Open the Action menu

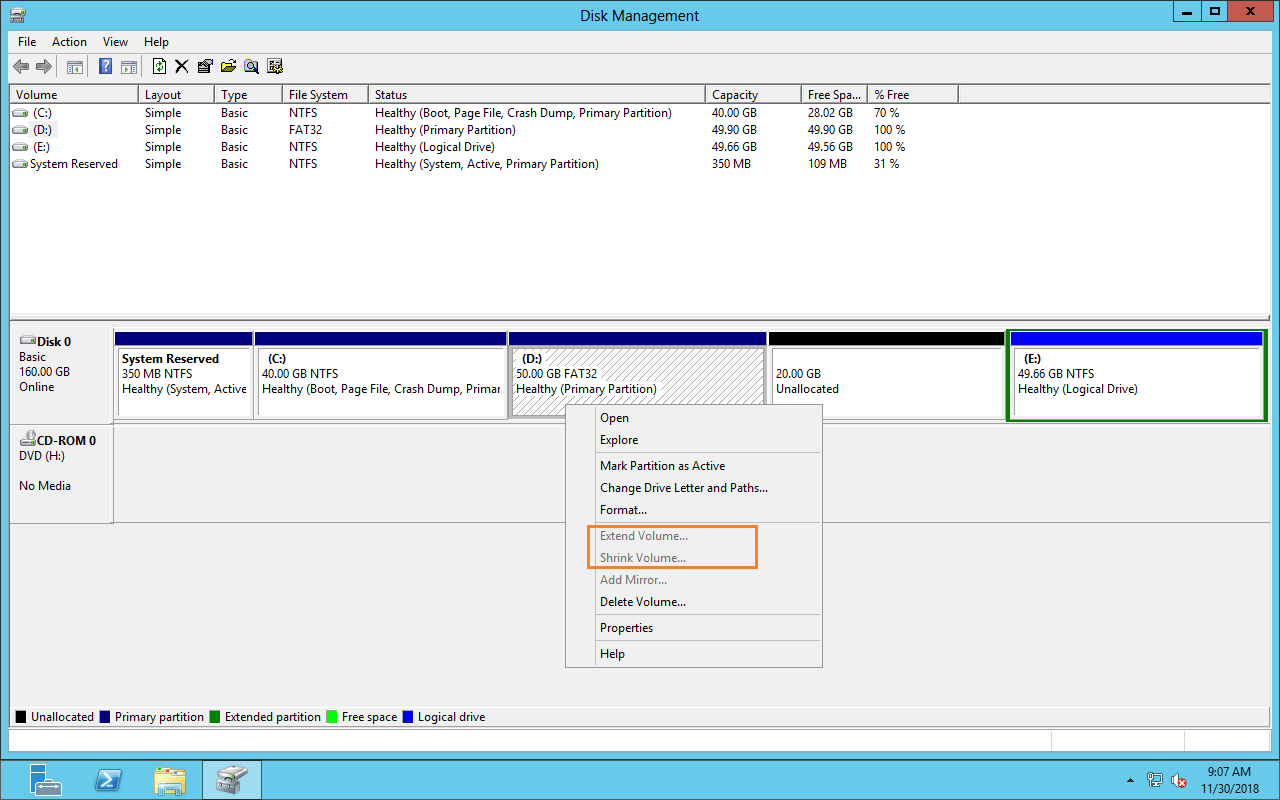click(69, 42)
